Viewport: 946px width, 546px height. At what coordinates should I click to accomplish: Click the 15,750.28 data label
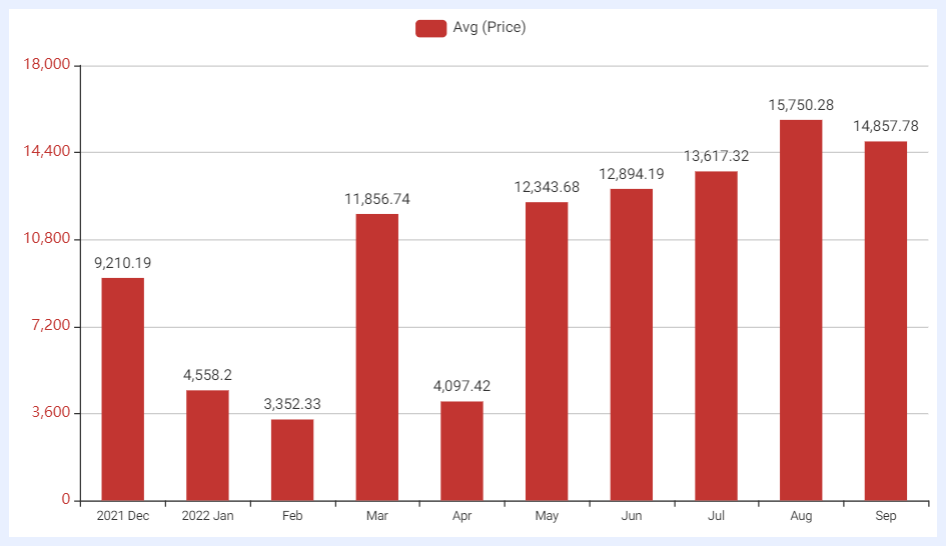click(x=801, y=105)
